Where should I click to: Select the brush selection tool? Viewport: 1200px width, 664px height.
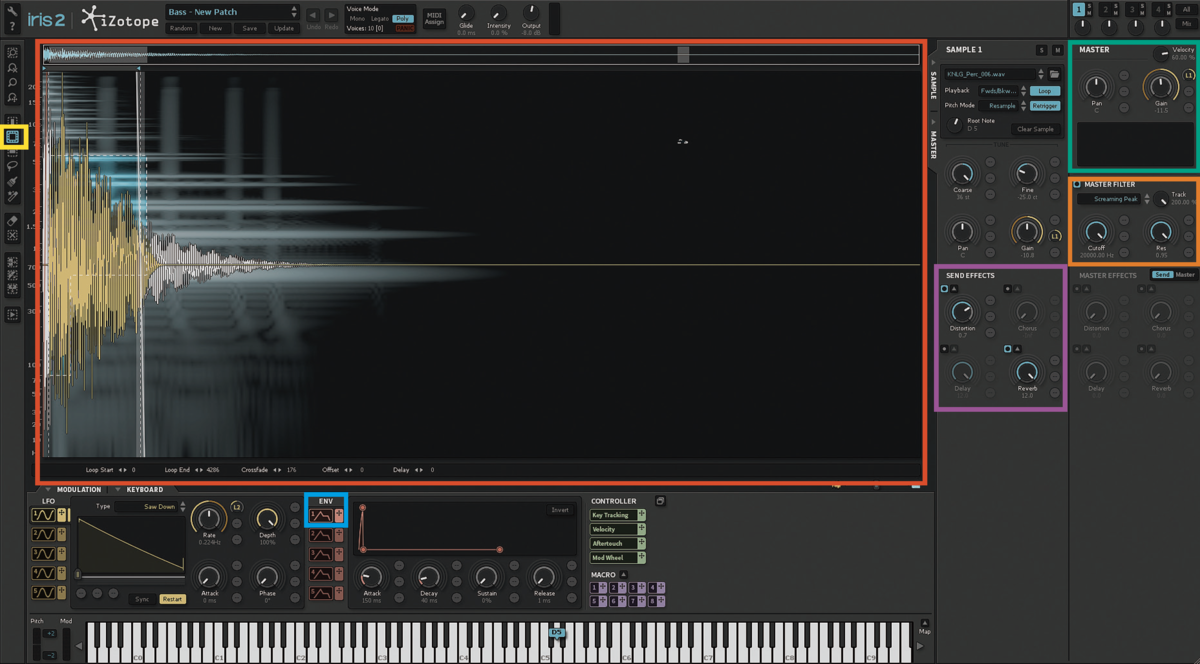point(12,182)
